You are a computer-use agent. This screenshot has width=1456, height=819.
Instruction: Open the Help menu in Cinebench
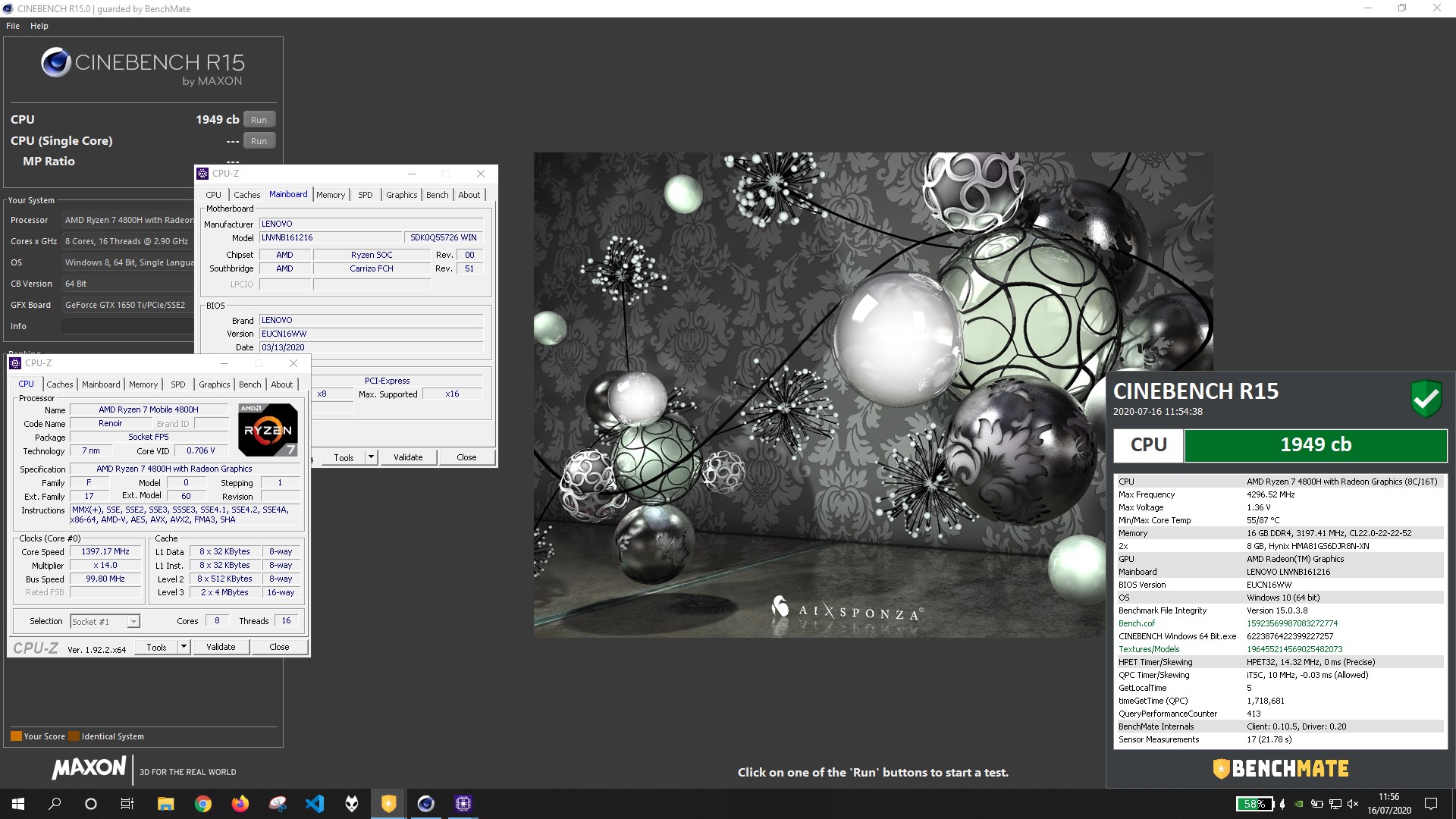point(39,26)
